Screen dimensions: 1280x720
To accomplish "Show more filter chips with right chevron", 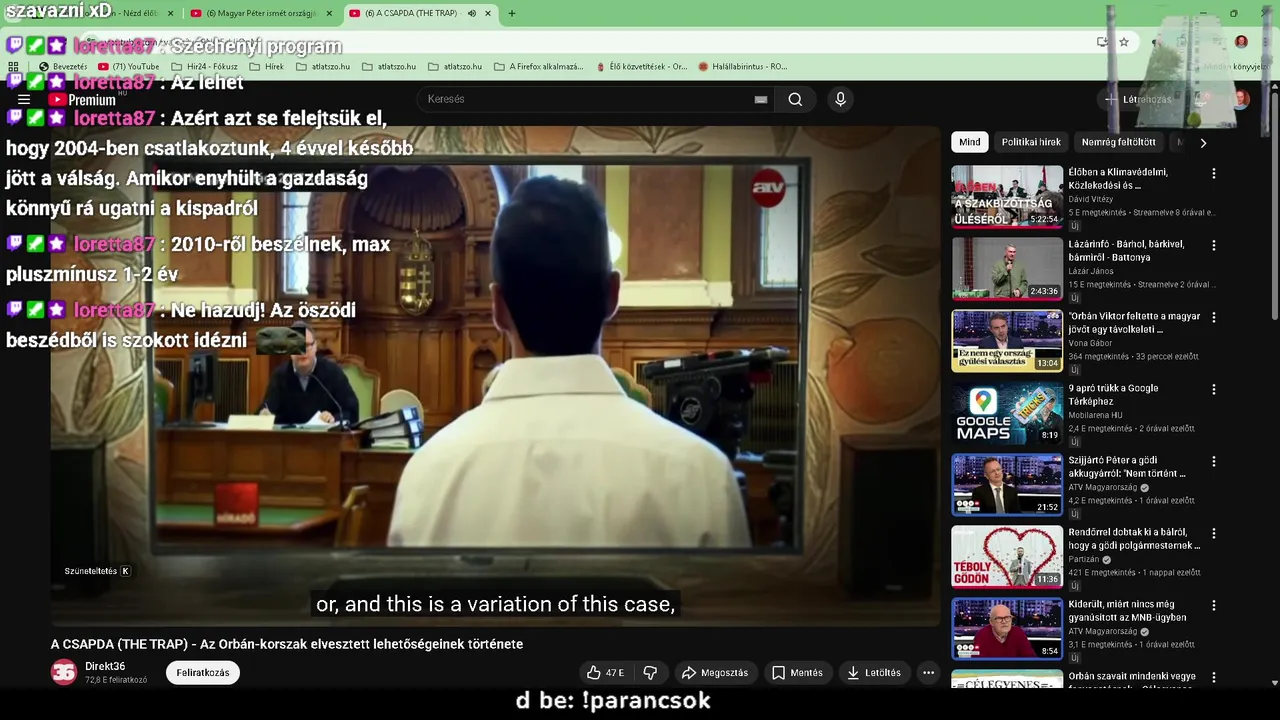I will pos(1203,143).
